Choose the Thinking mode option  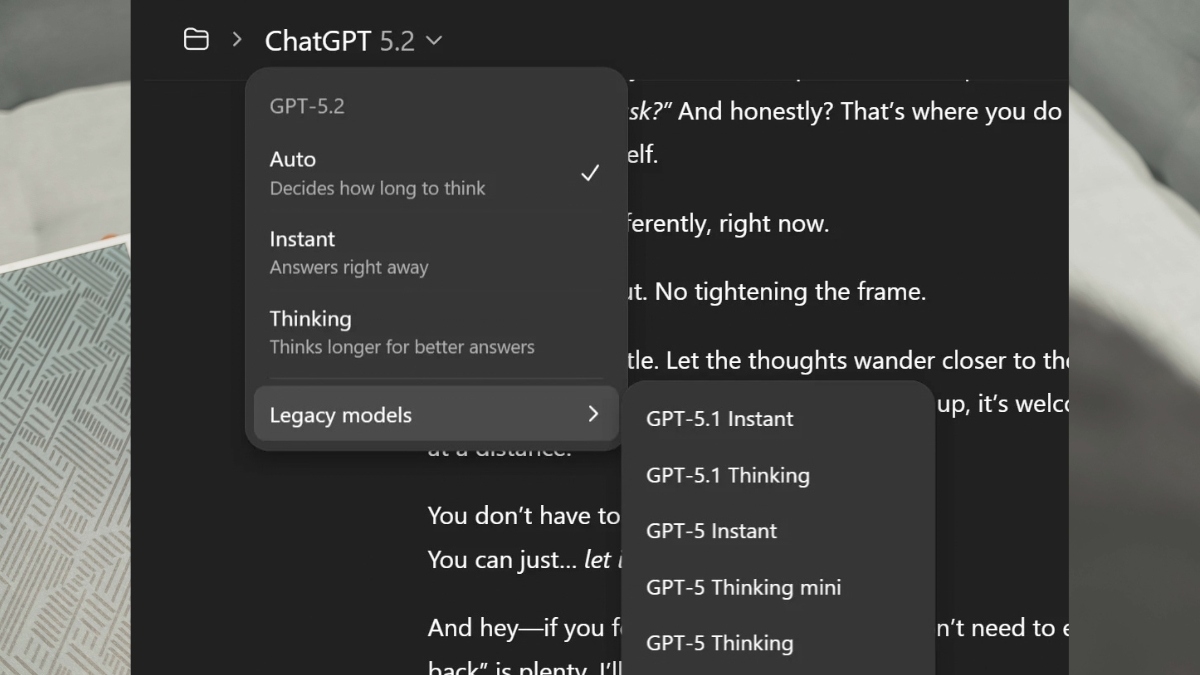tap(310, 319)
